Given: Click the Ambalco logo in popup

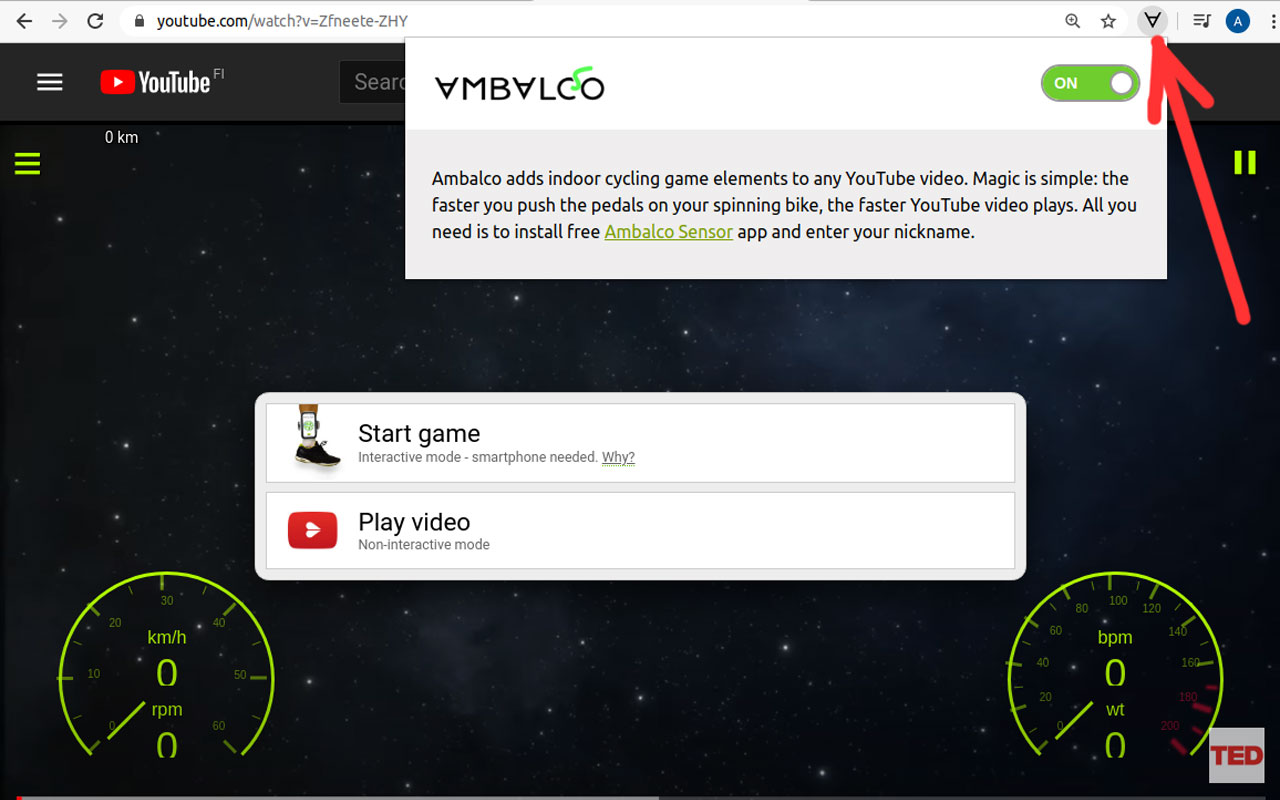Looking at the screenshot, I should (519, 85).
